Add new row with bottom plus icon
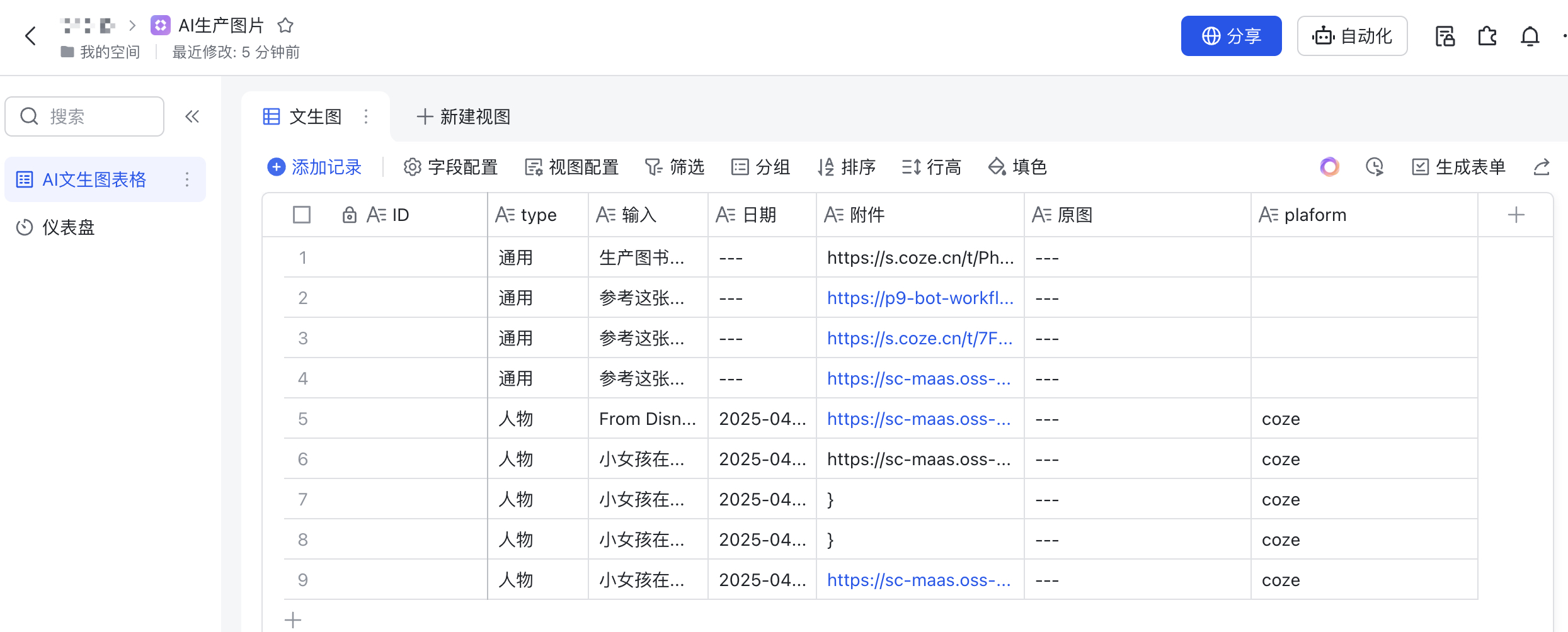 [x=293, y=620]
